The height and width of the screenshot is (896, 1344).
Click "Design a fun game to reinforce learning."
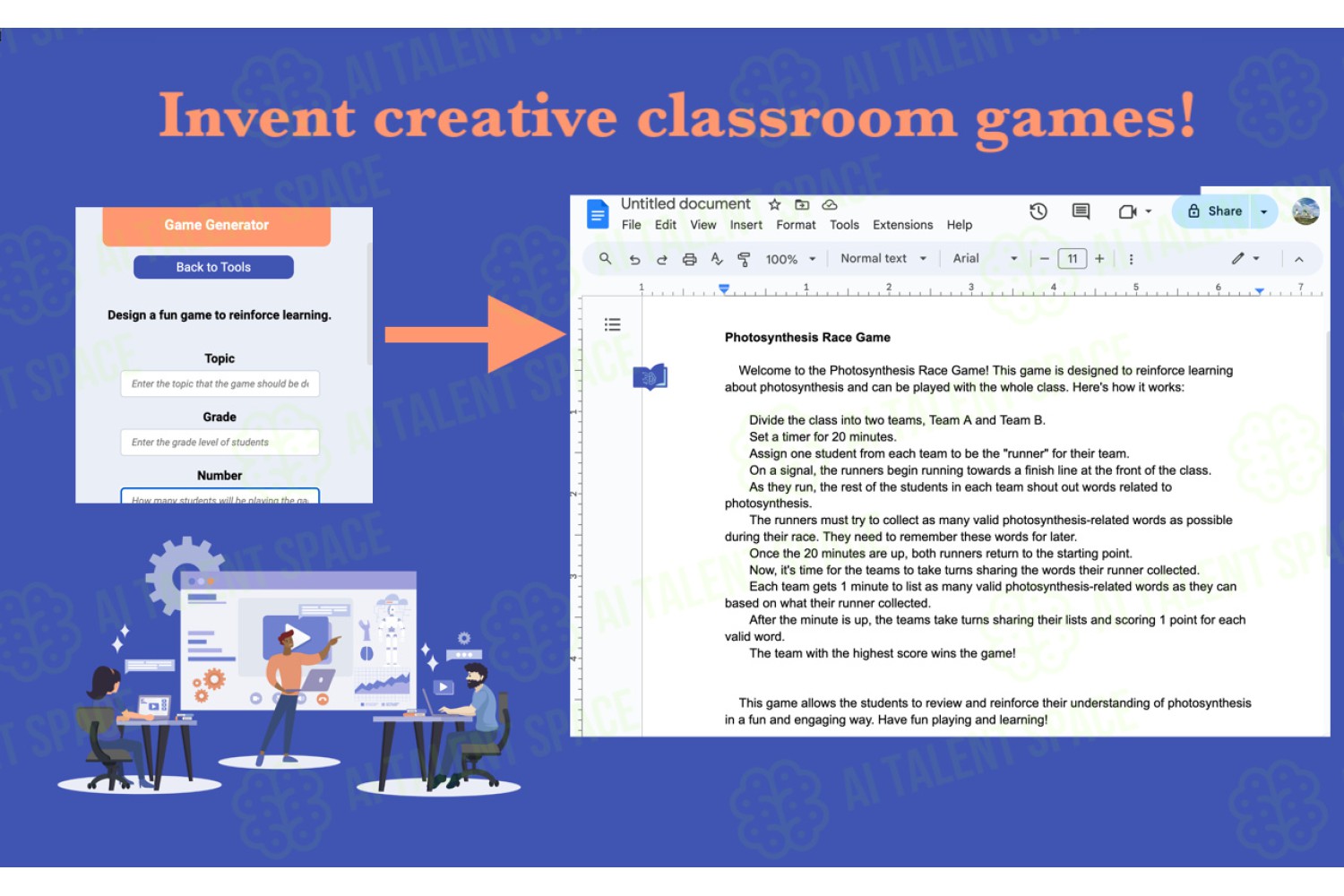tap(220, 315)
